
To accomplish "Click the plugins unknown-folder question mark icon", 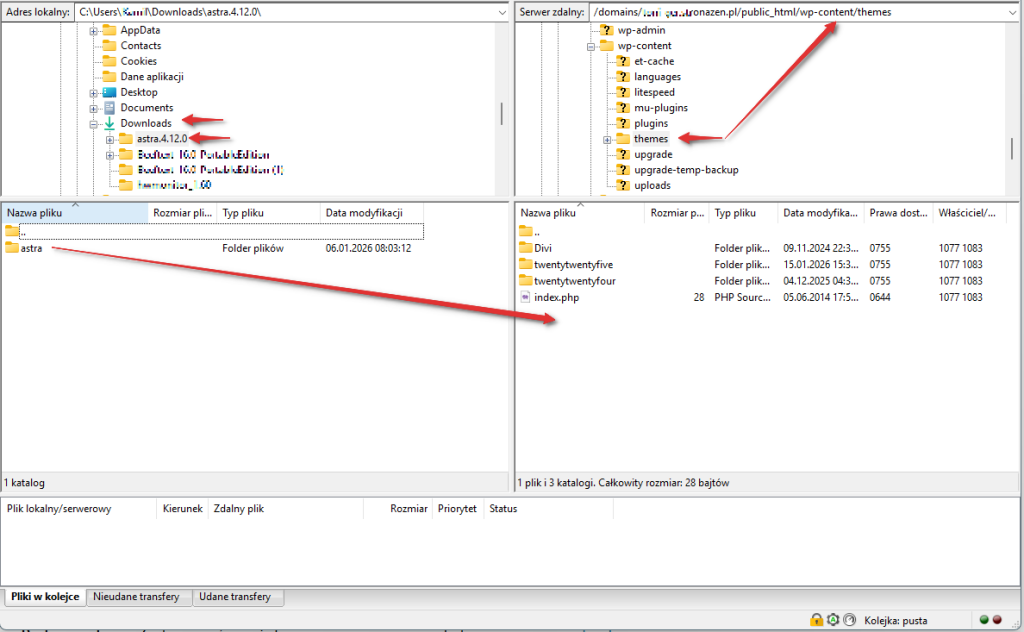I will [x=623, y=123].
